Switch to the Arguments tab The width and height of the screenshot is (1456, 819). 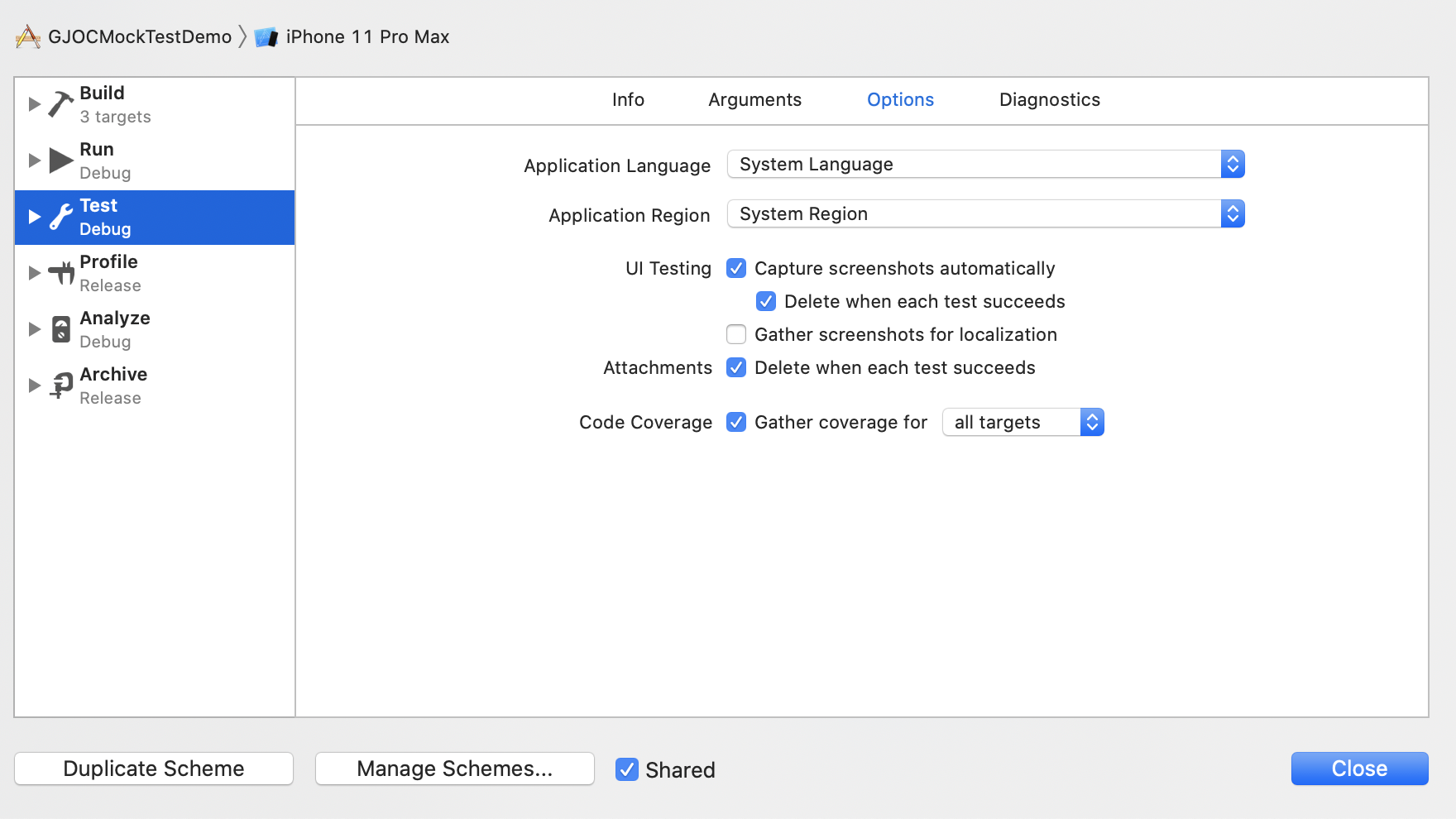754,100
